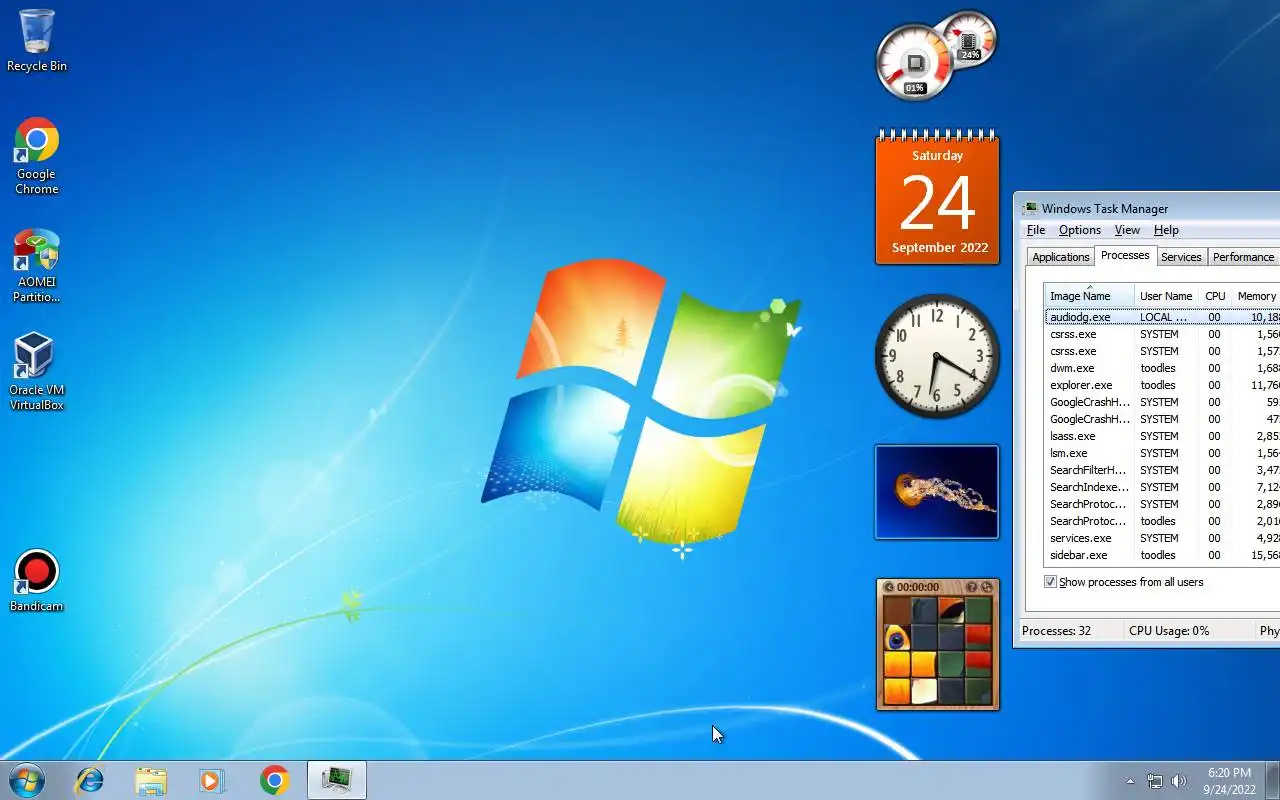Select the sidebar.exe process row
Image resolution: width=1280 pixels, height=800 pixels.
pos(1162,555)
